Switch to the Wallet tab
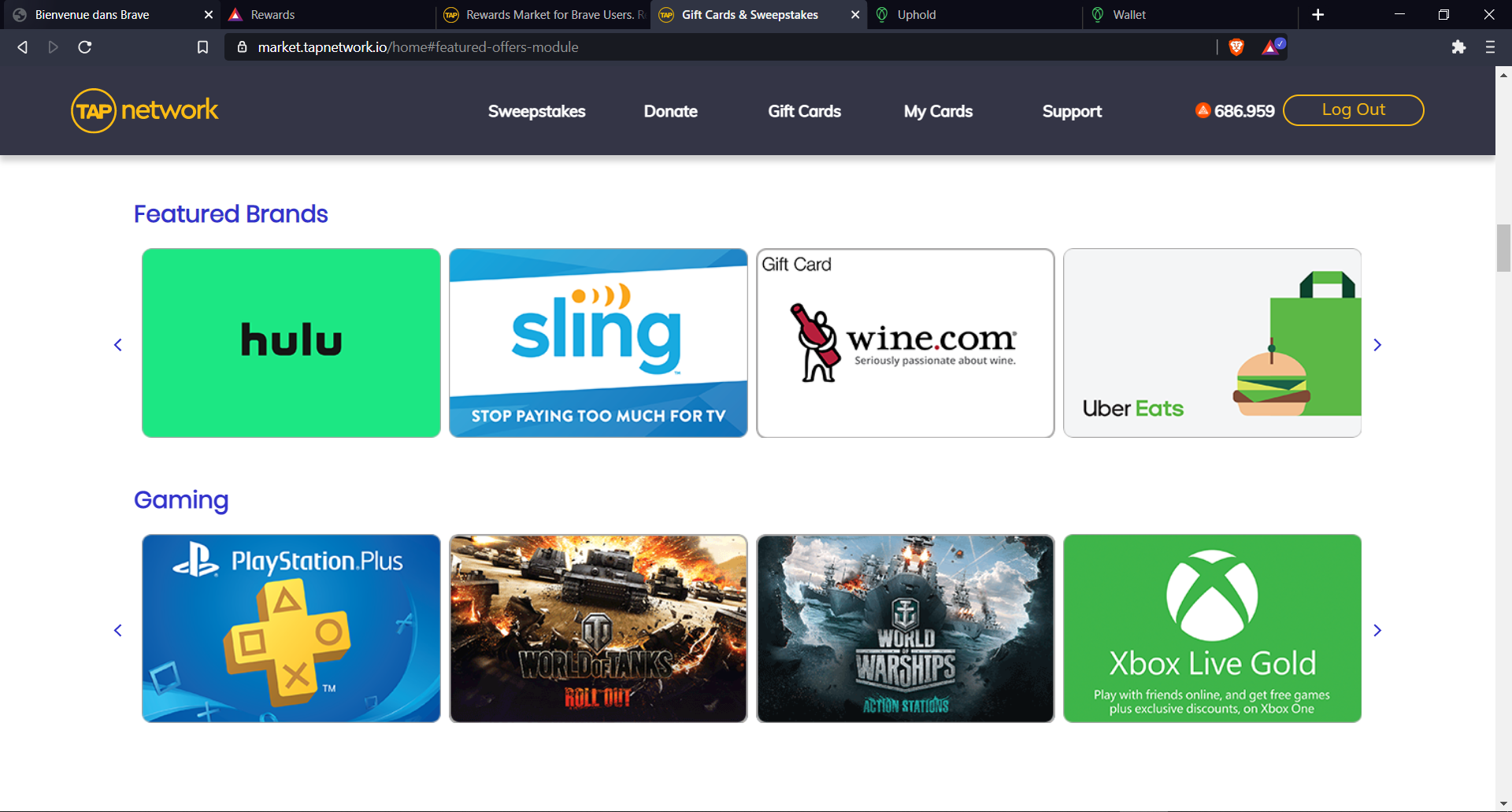Image resolution: width=1512 pixels, height=812 pixels. point(1190,14)
